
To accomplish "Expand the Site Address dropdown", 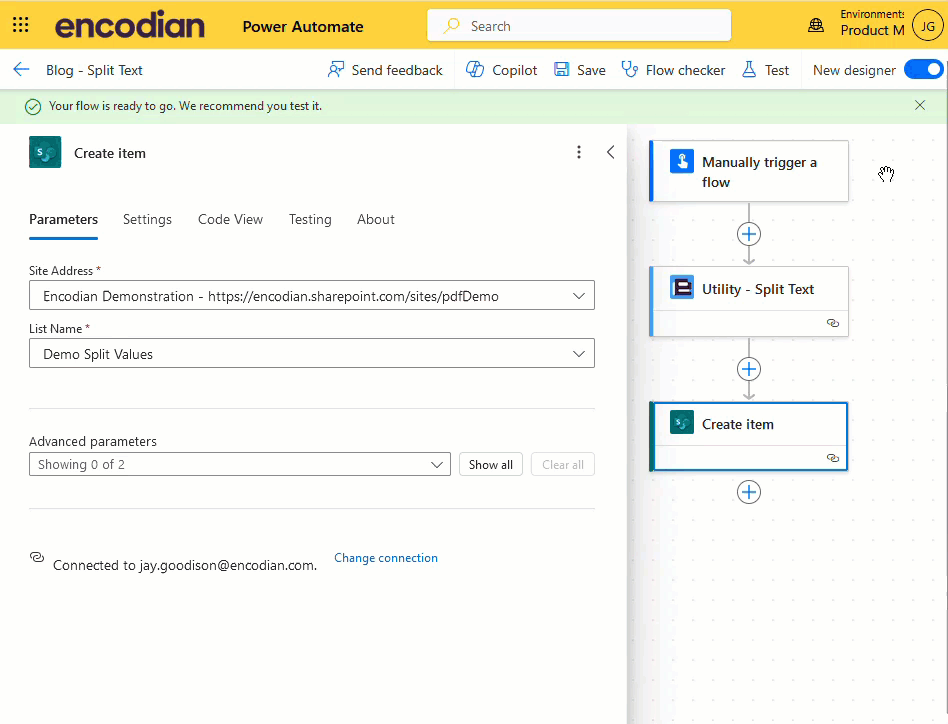I will pyautogui.click(x=579, y=296).
